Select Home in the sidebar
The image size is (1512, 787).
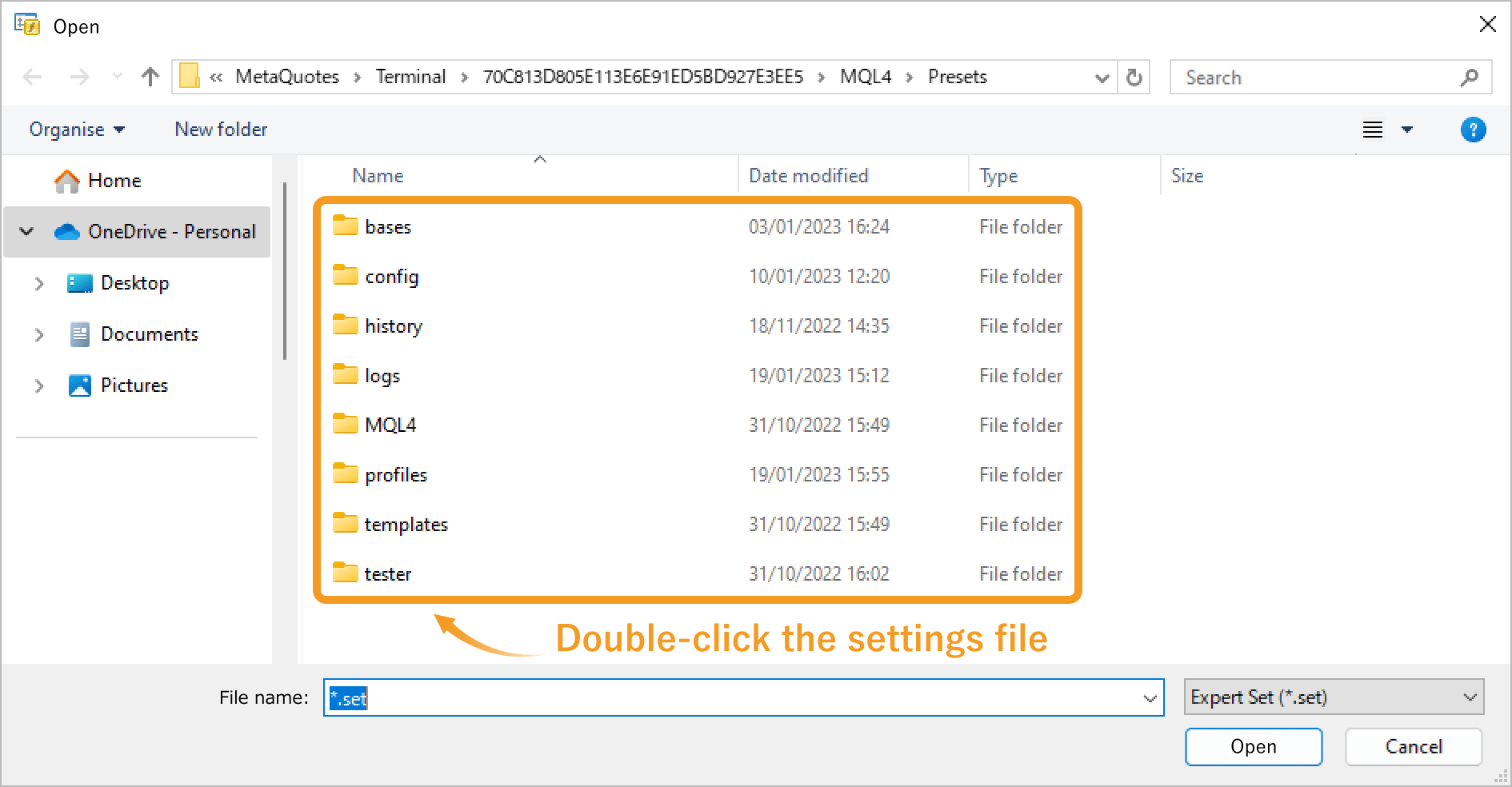pyautogui.click(x=114, y=180)
